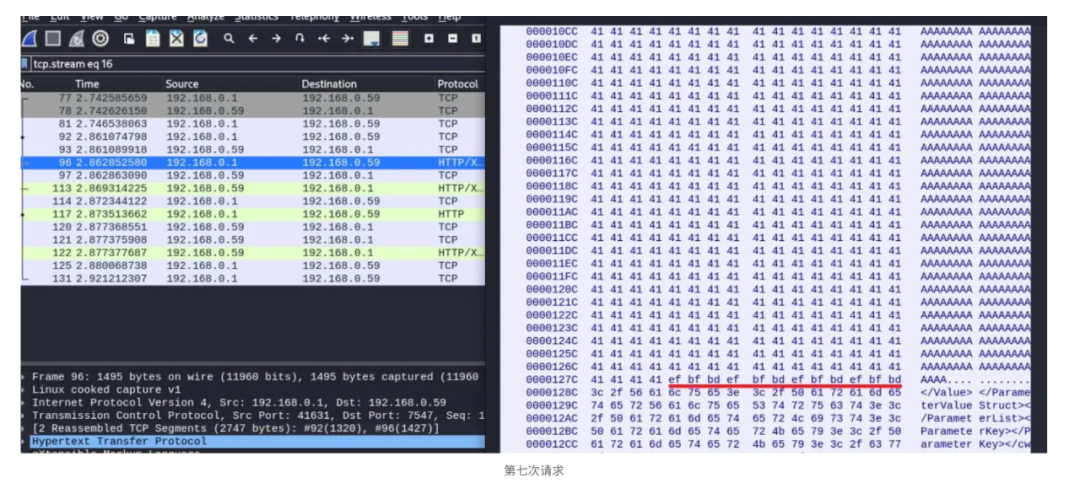Zoom out on the main window text

tap(452, 39)
